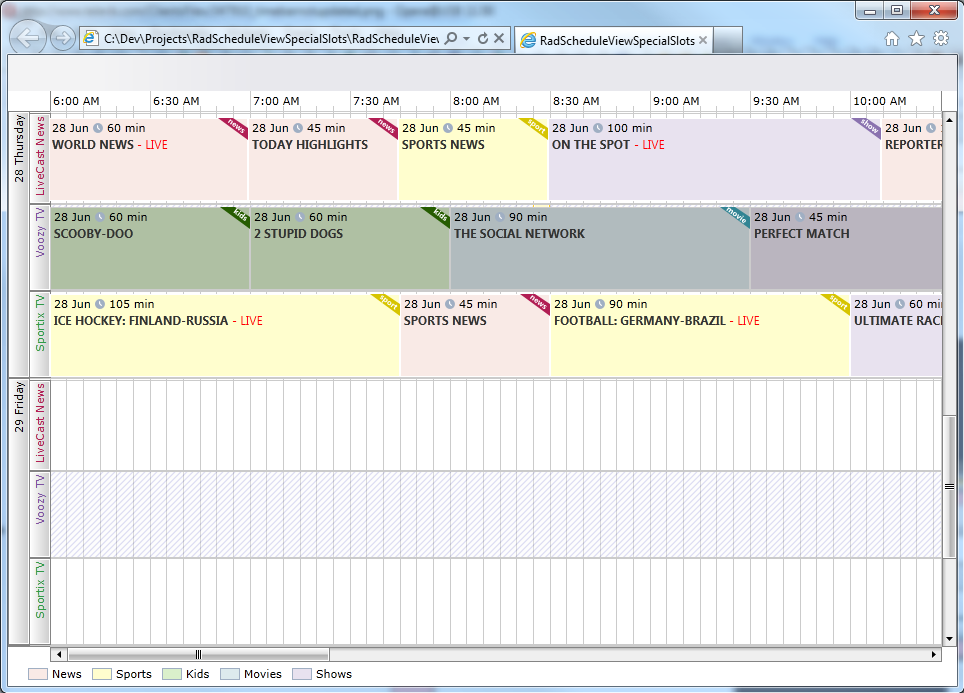Click the page icon beside the file path
This screenshot has width=964, height=693.
[x=91, y=38]
